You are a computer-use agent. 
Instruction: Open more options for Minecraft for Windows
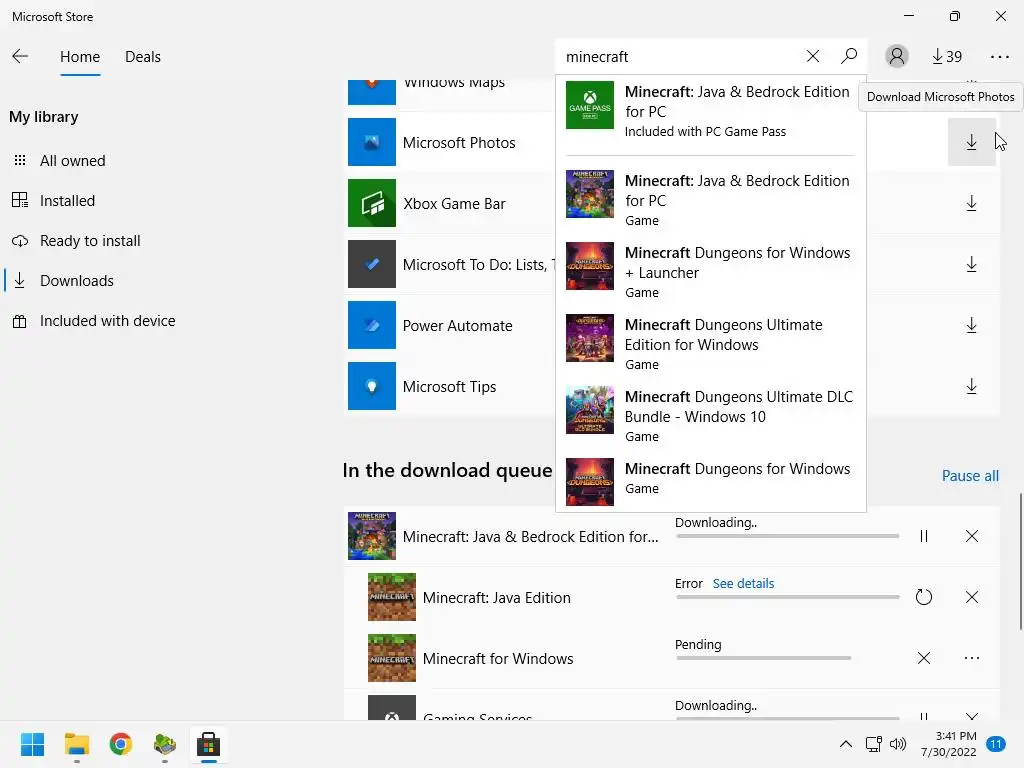(971, 658)
